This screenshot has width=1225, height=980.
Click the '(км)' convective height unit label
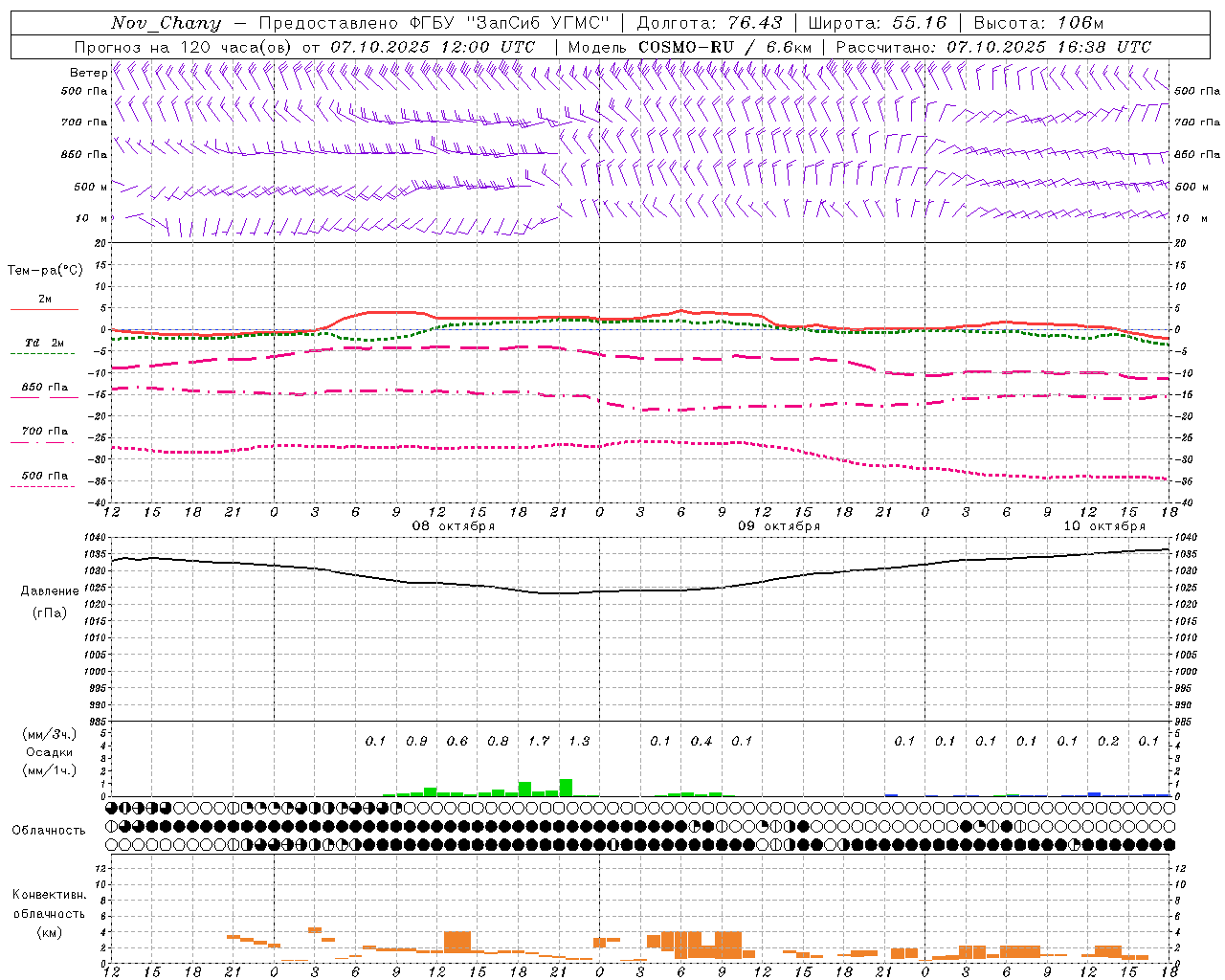click(49, 932)
